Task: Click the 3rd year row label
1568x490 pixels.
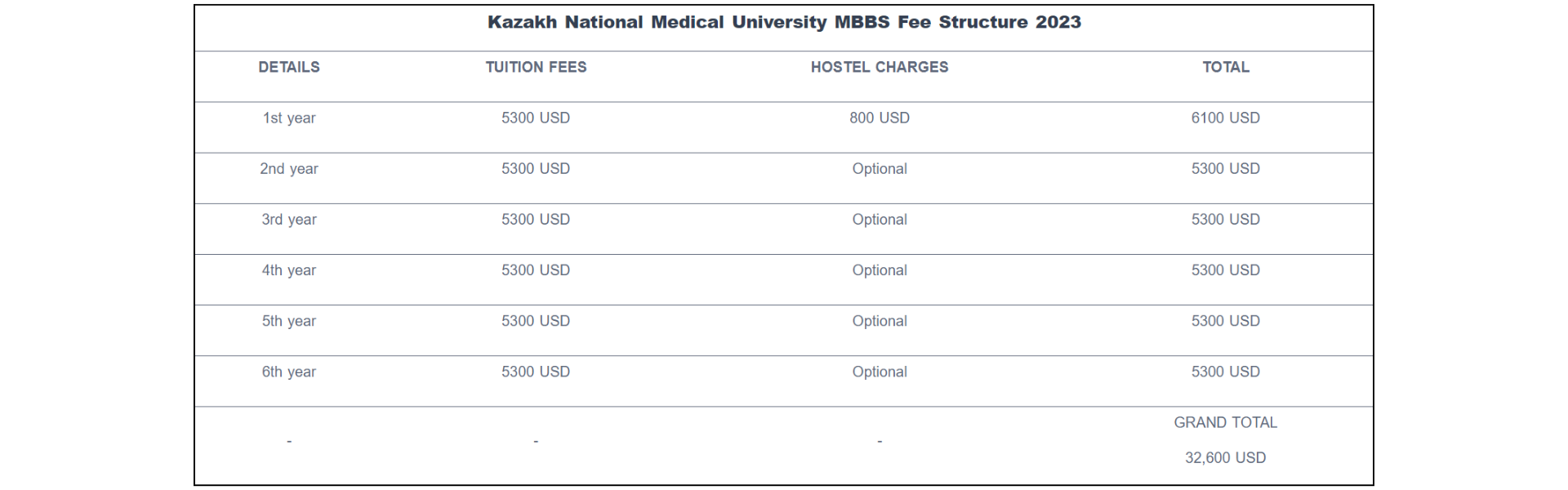Action: [x=289, y=219]
